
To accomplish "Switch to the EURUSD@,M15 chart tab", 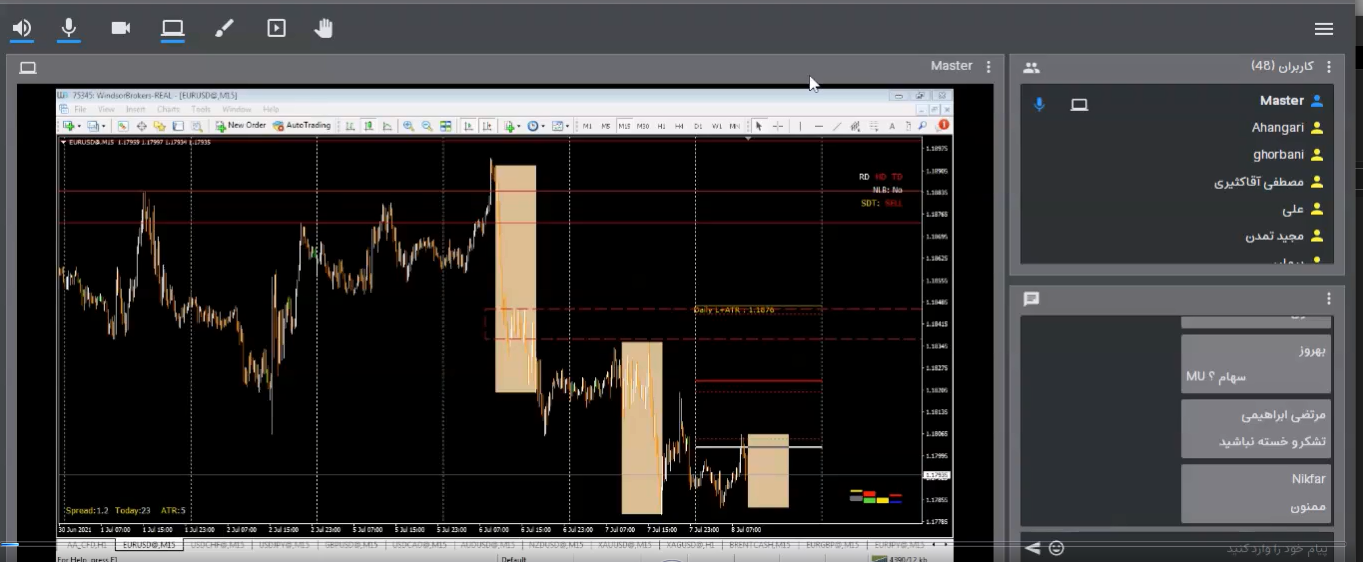I will (x=147, y=545).
